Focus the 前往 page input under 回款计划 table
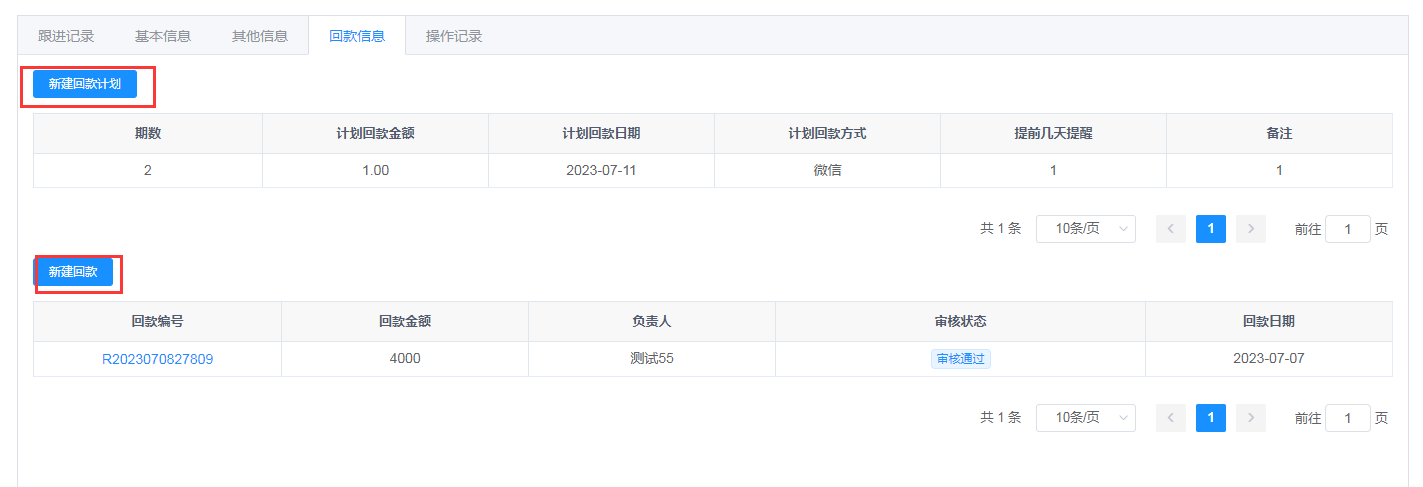Viewport: 1423px width, 487px height. pyautogui.click(x=1347, y=229)
